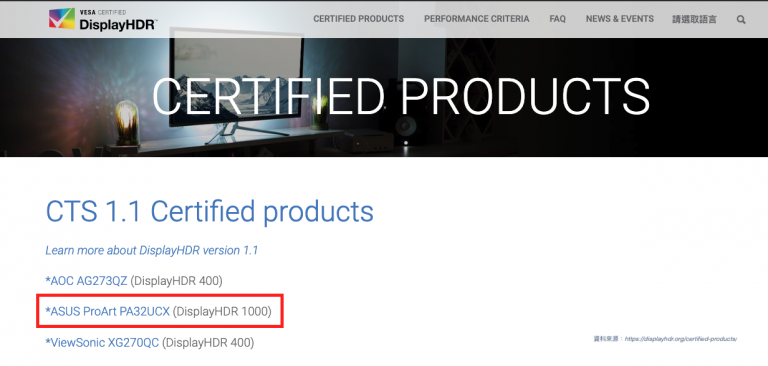Go to Performance Criteria page
Screen dimensions: 768x366
[477, 19]
